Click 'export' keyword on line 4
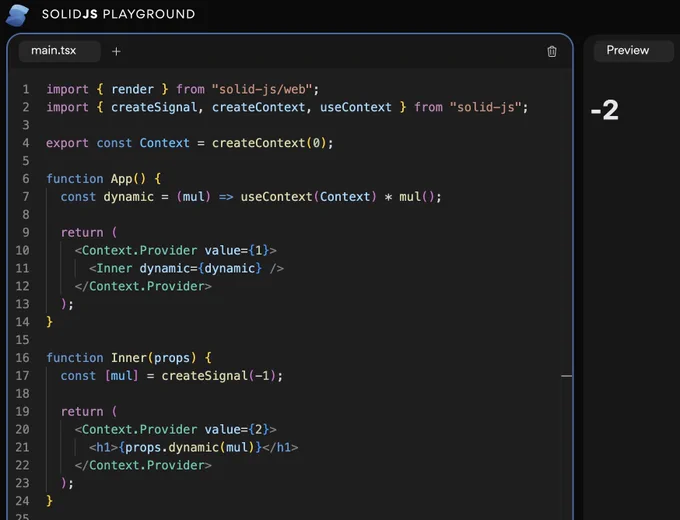This screenshot has width=680, height=520. pos(67,143)
